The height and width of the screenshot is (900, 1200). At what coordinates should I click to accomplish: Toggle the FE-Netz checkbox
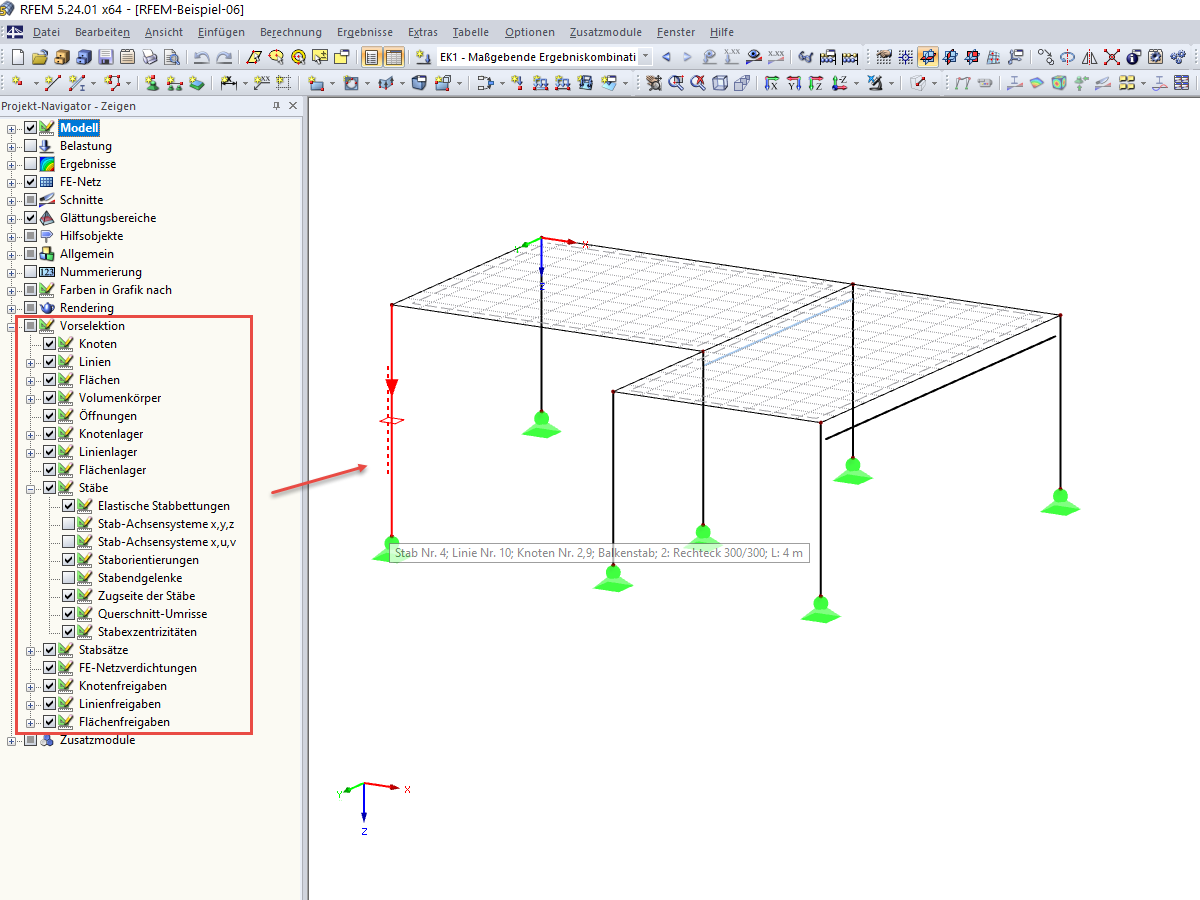pyautogui.click(x=30, y=182)
